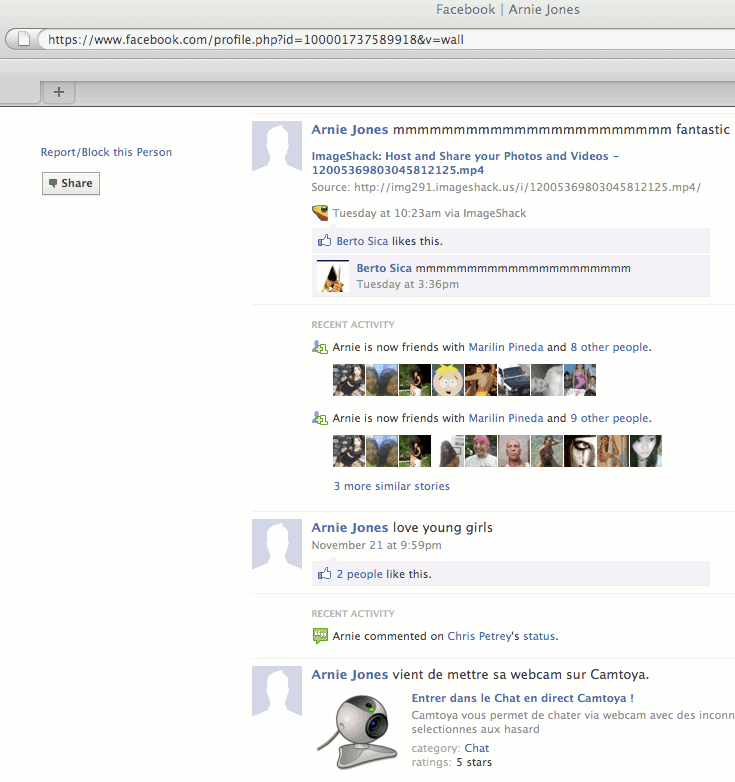Open the Chris Petrey link
Viewport: 735px width, 782px height.
coord(479,636)
